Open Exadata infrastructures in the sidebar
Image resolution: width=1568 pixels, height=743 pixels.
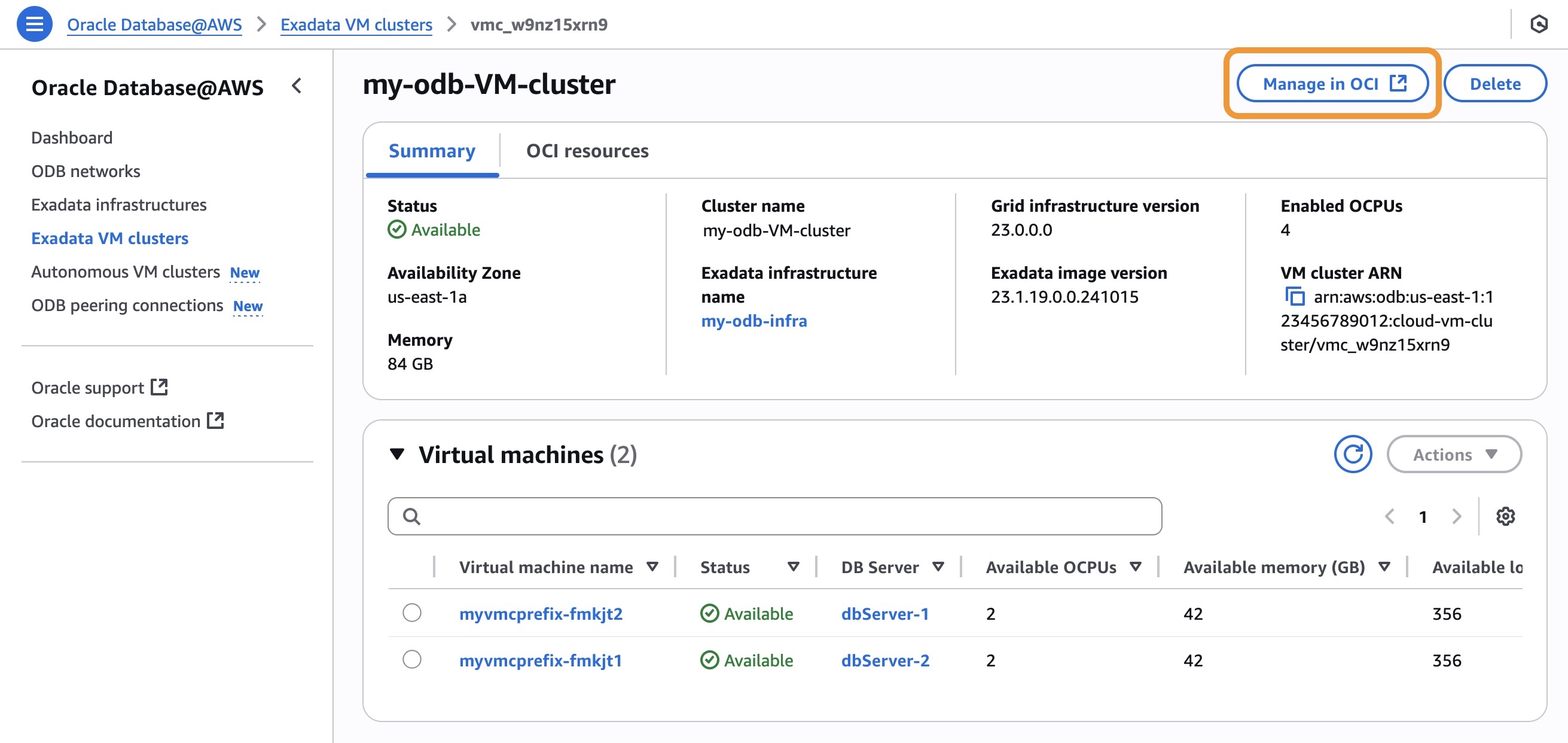click(120, 205)
